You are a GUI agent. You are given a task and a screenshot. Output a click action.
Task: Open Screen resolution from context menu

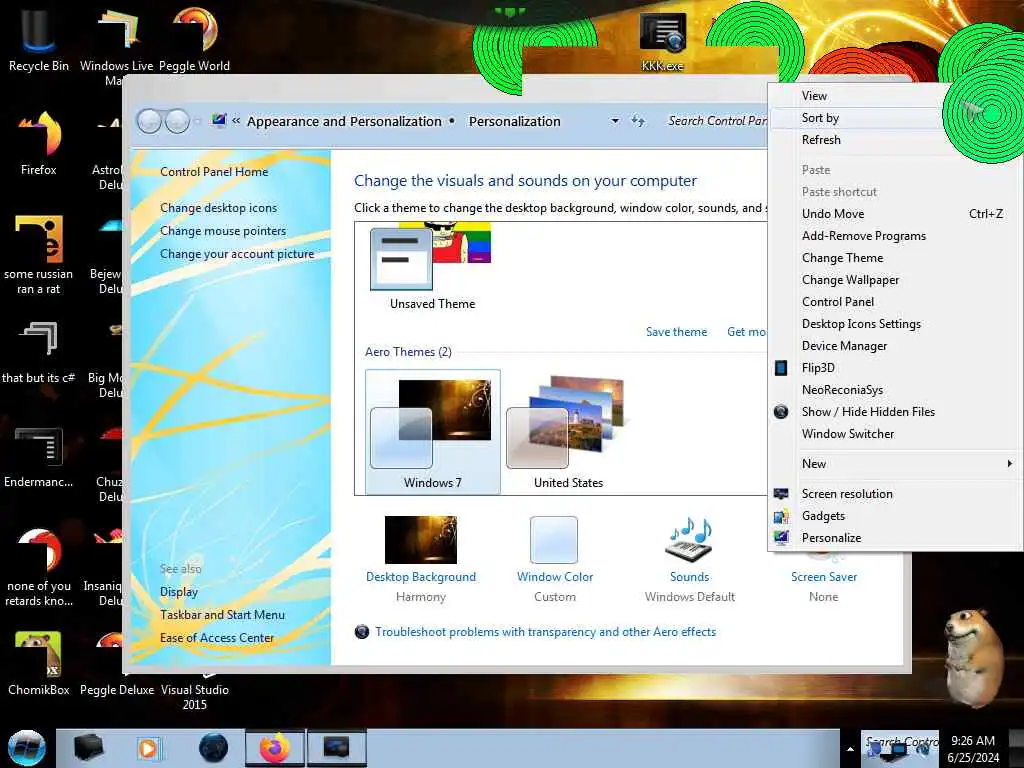point(895,494)
